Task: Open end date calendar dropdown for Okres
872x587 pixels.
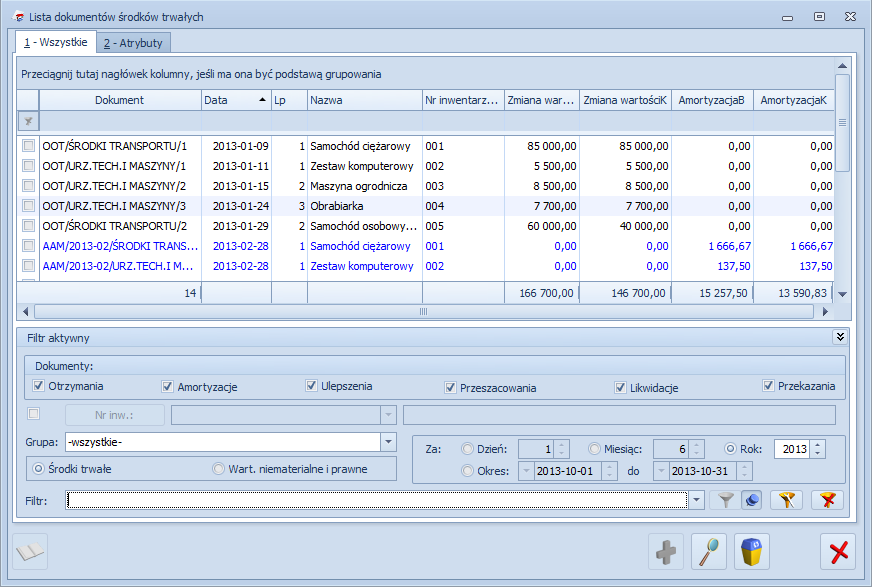Action: [x=661, y=471]
